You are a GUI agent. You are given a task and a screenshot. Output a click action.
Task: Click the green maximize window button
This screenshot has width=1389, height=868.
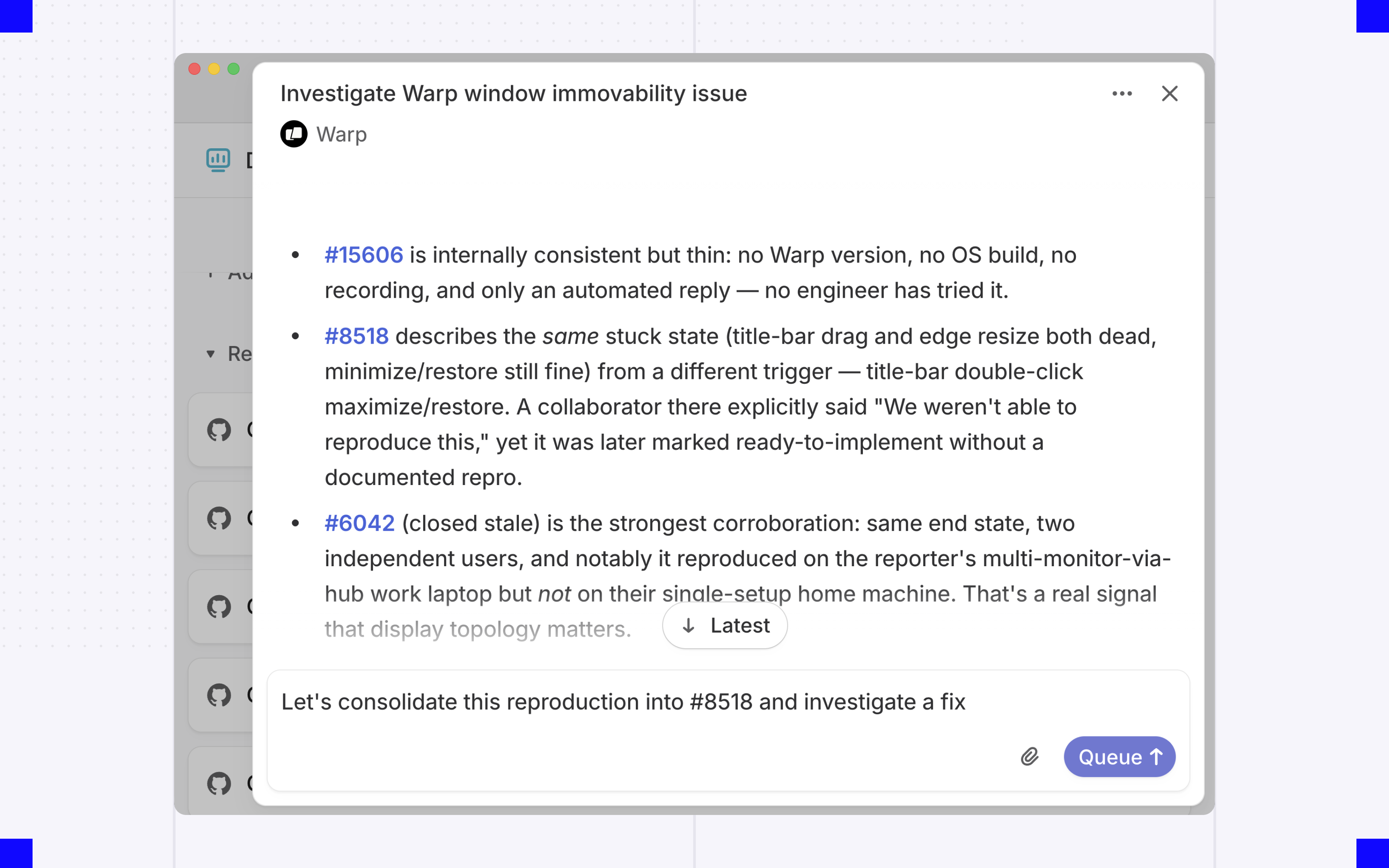coord(234,69)
